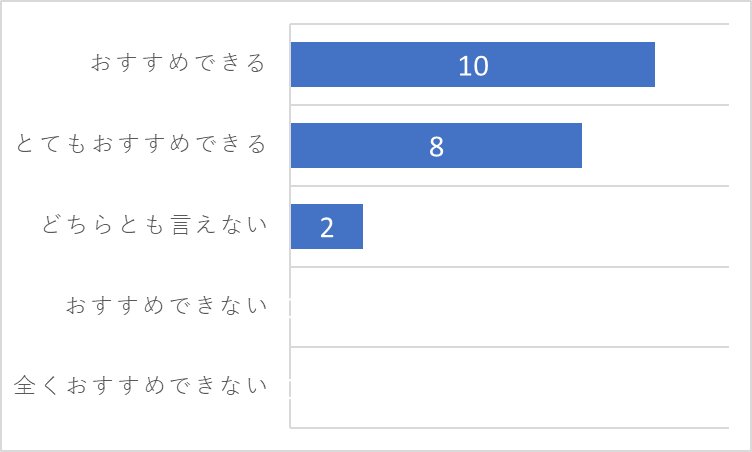Click the bottom gridline of the chart
752x452 pixels.
click(509, 428)
